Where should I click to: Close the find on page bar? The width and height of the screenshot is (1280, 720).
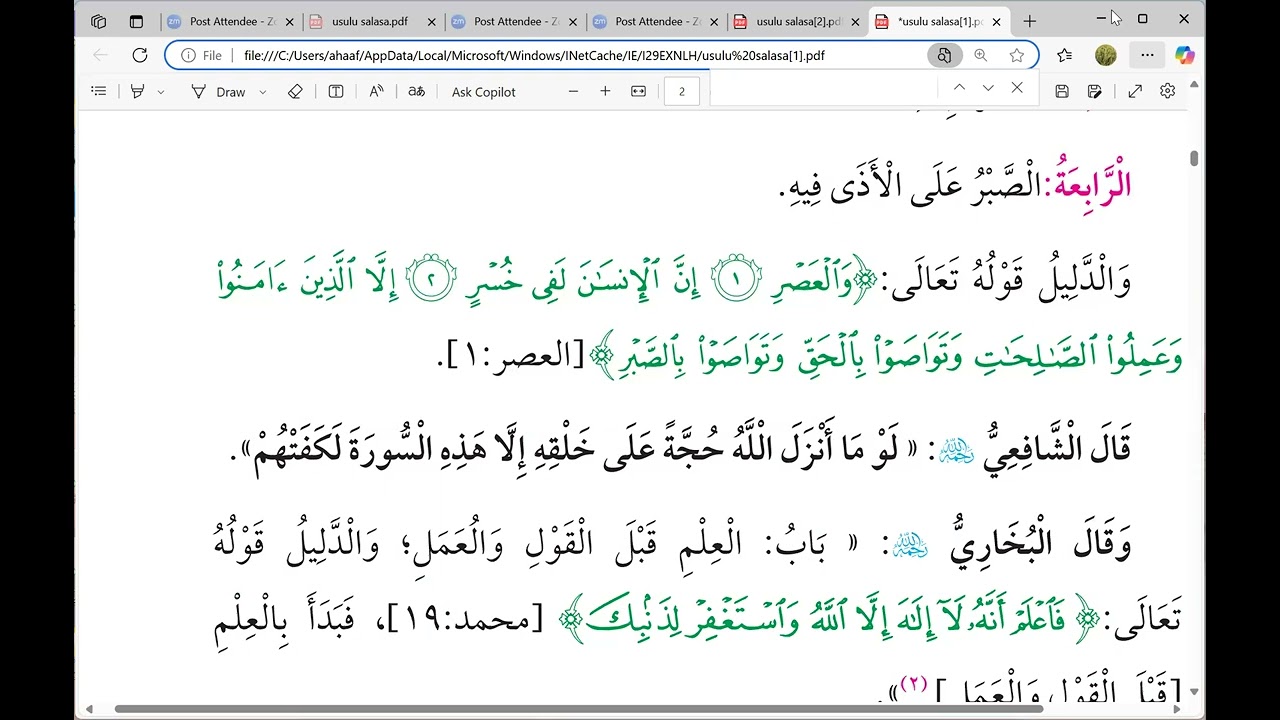1017,88
